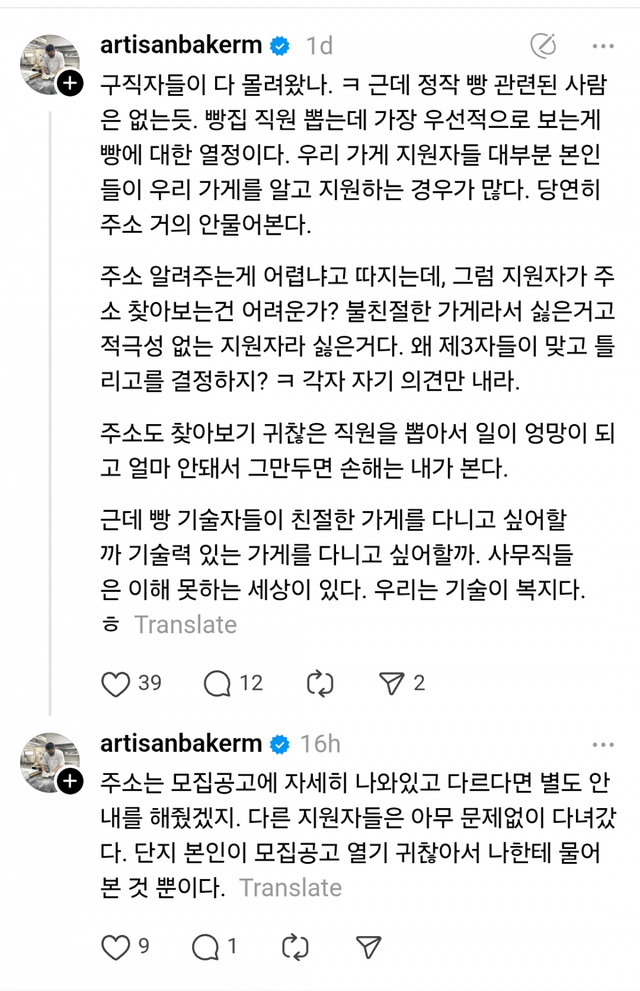This screenshot has height=991, width=640.
Task: Click the first post's profile picture
Action: click(49, 65)
